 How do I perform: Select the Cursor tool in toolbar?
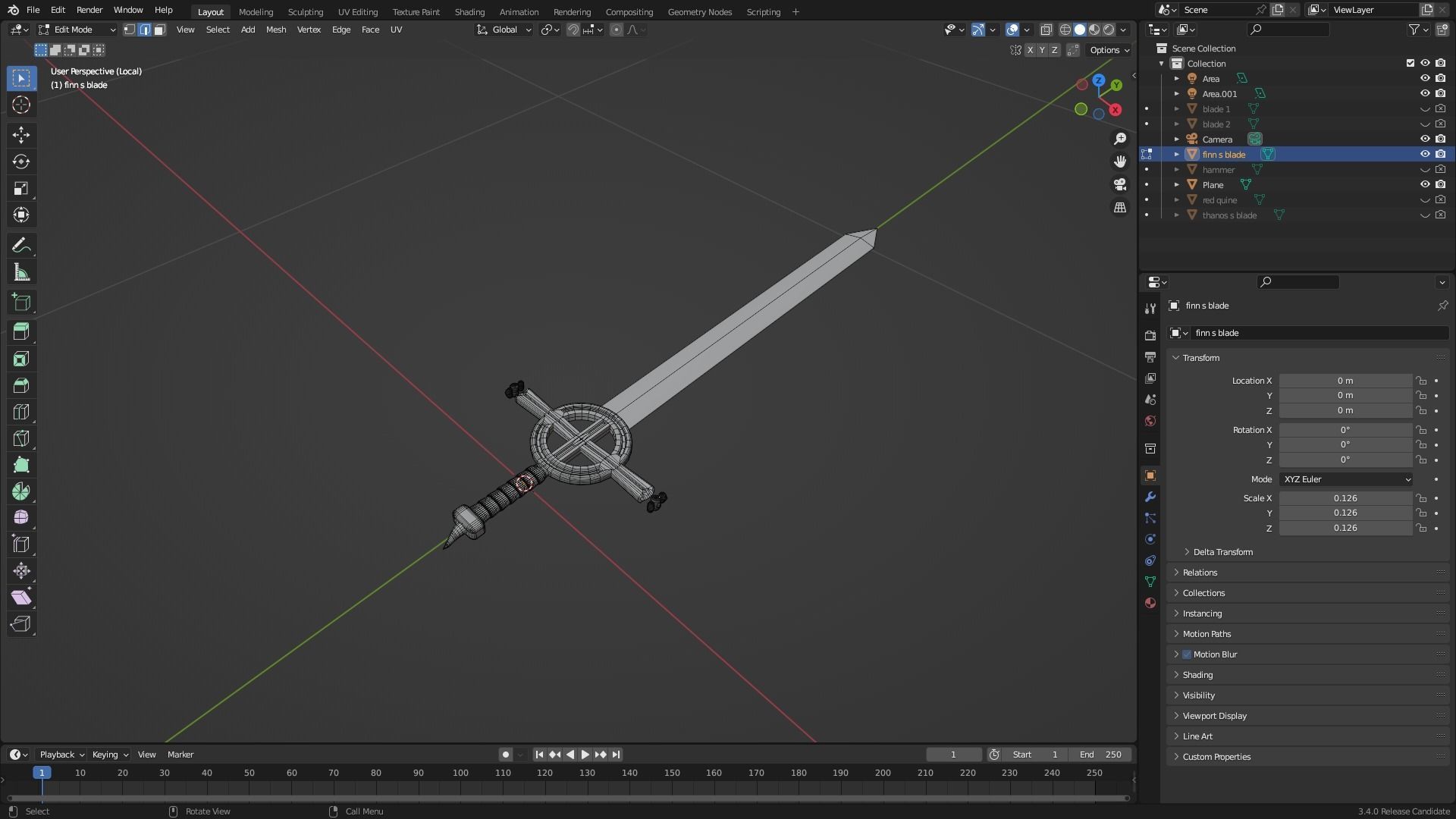[x=21, y=105]
